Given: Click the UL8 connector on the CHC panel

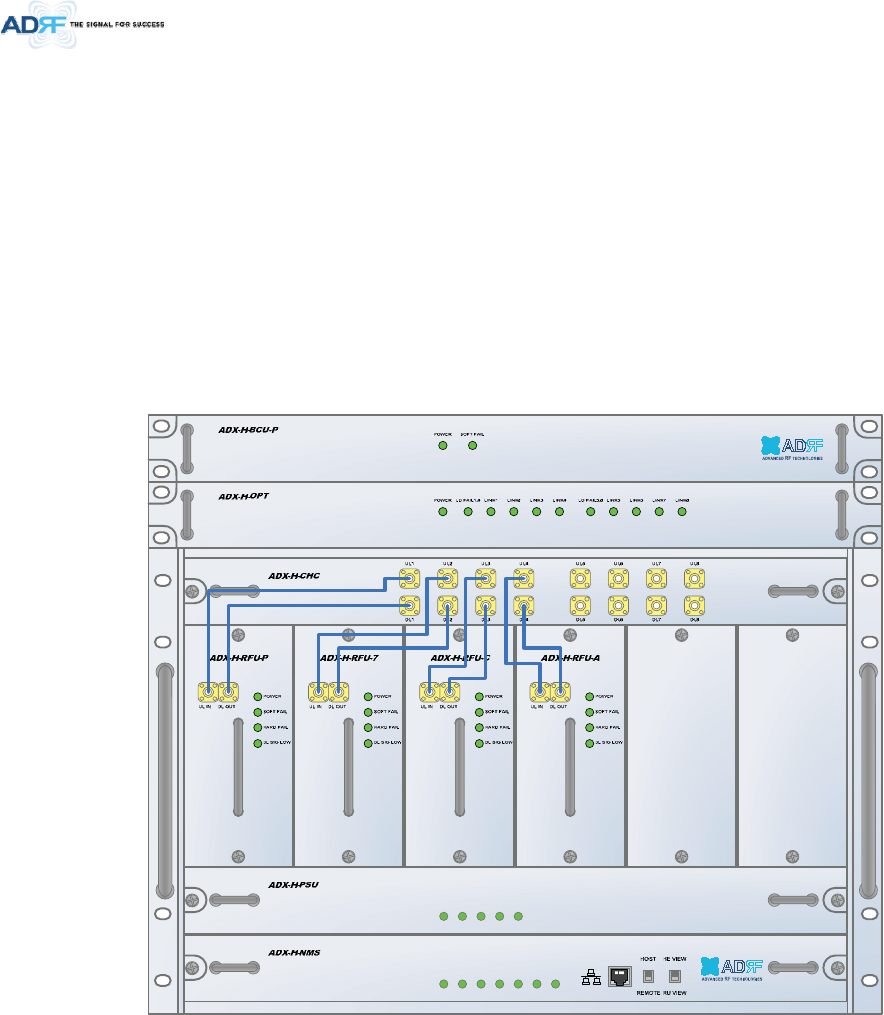Looking at the screenshot, I should 694,578.
